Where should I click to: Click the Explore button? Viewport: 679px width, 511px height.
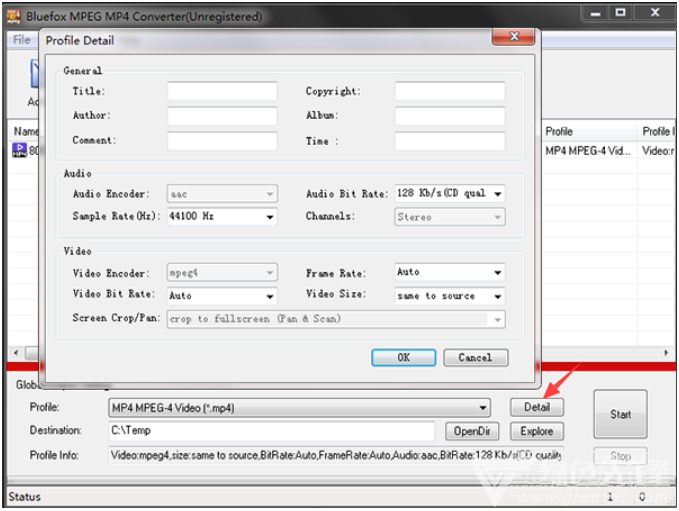pos(537,431)
